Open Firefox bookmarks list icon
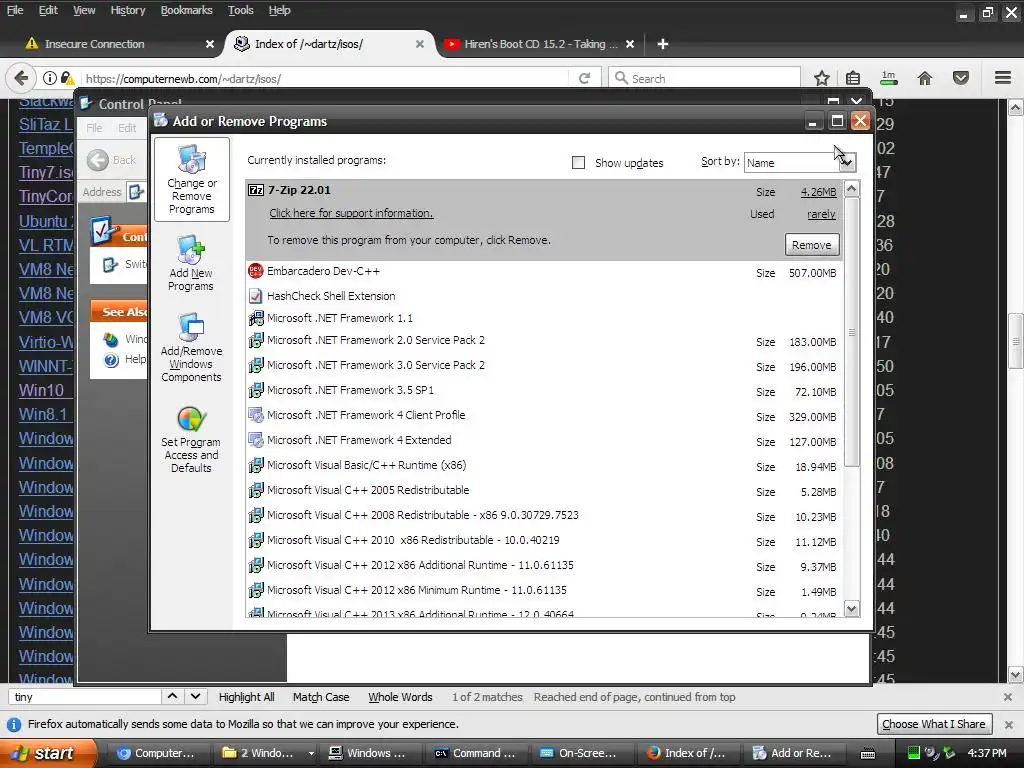Viewport: 1024px width, 768px height. pyautogui.click(x=853, y=78)
